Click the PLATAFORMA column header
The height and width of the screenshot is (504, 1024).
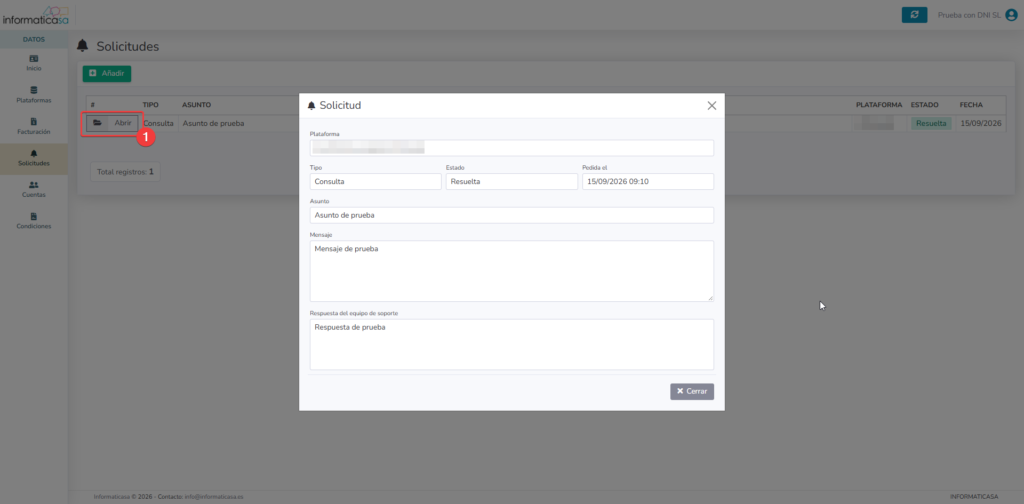coord(879,104)
